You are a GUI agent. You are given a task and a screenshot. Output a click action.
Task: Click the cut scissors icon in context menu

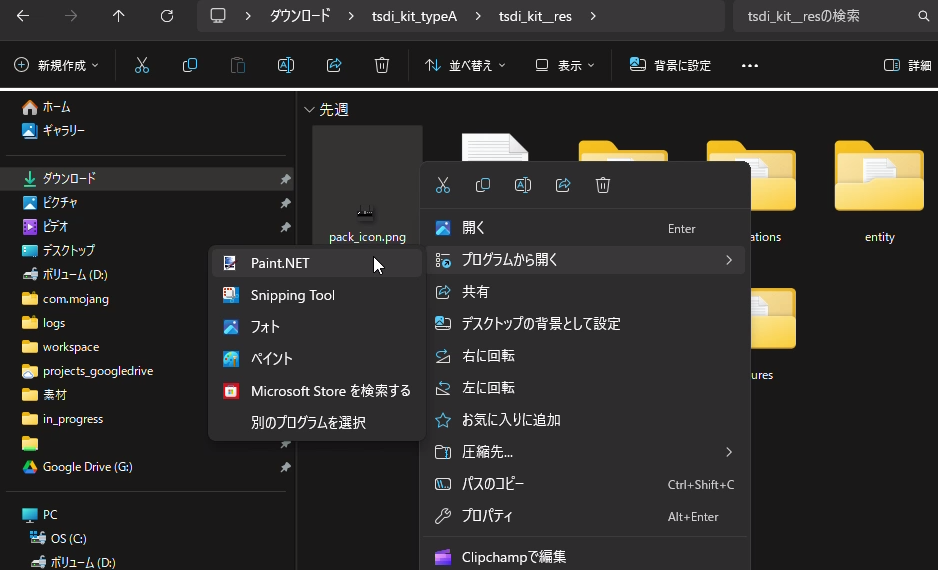click(x=443, y=185)
